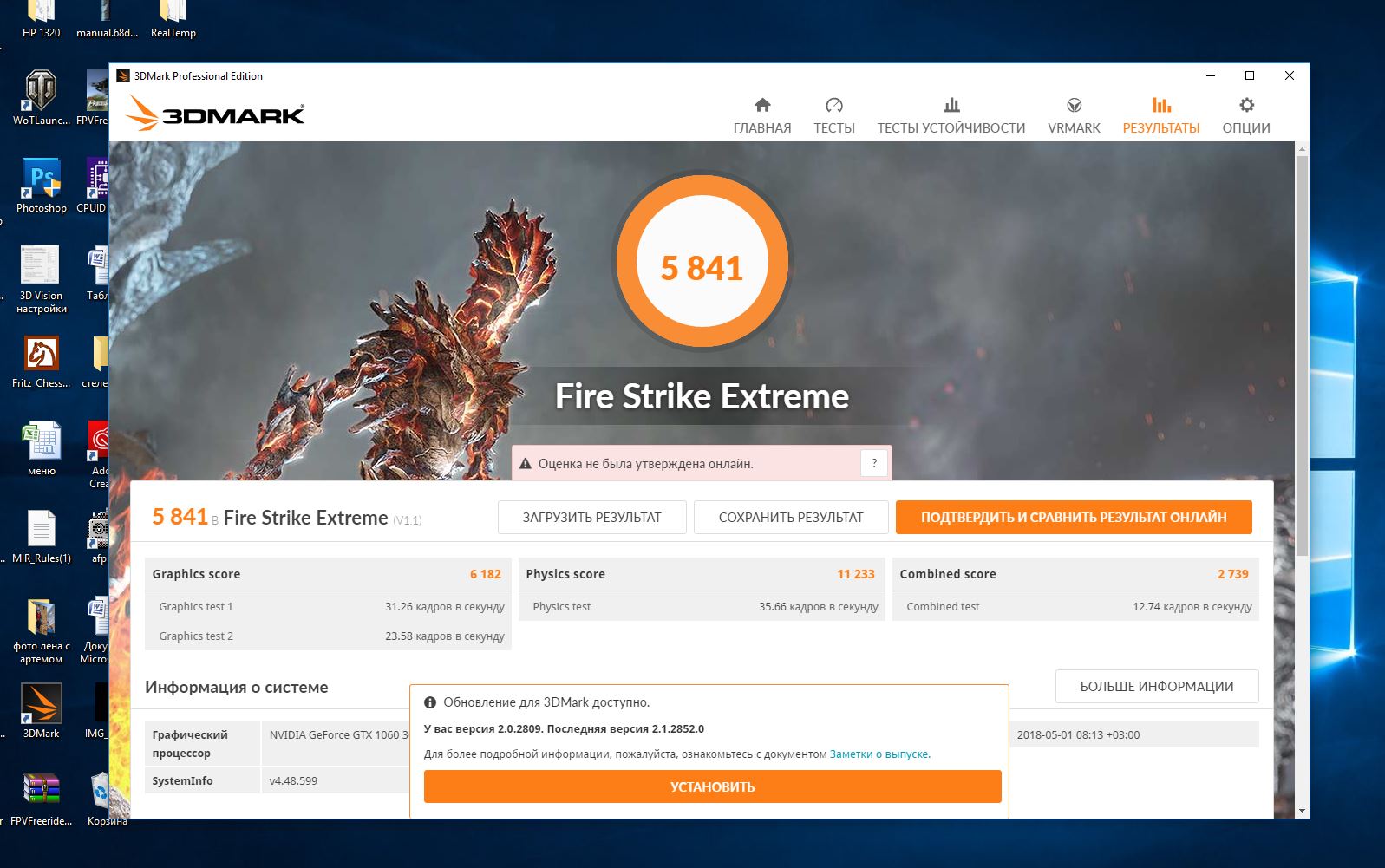The image size is (1385, 868).
Task: Install the 3DMark update via УСТАНОВИТЬ
Action: pyautogui.click(x=712, y=786)
